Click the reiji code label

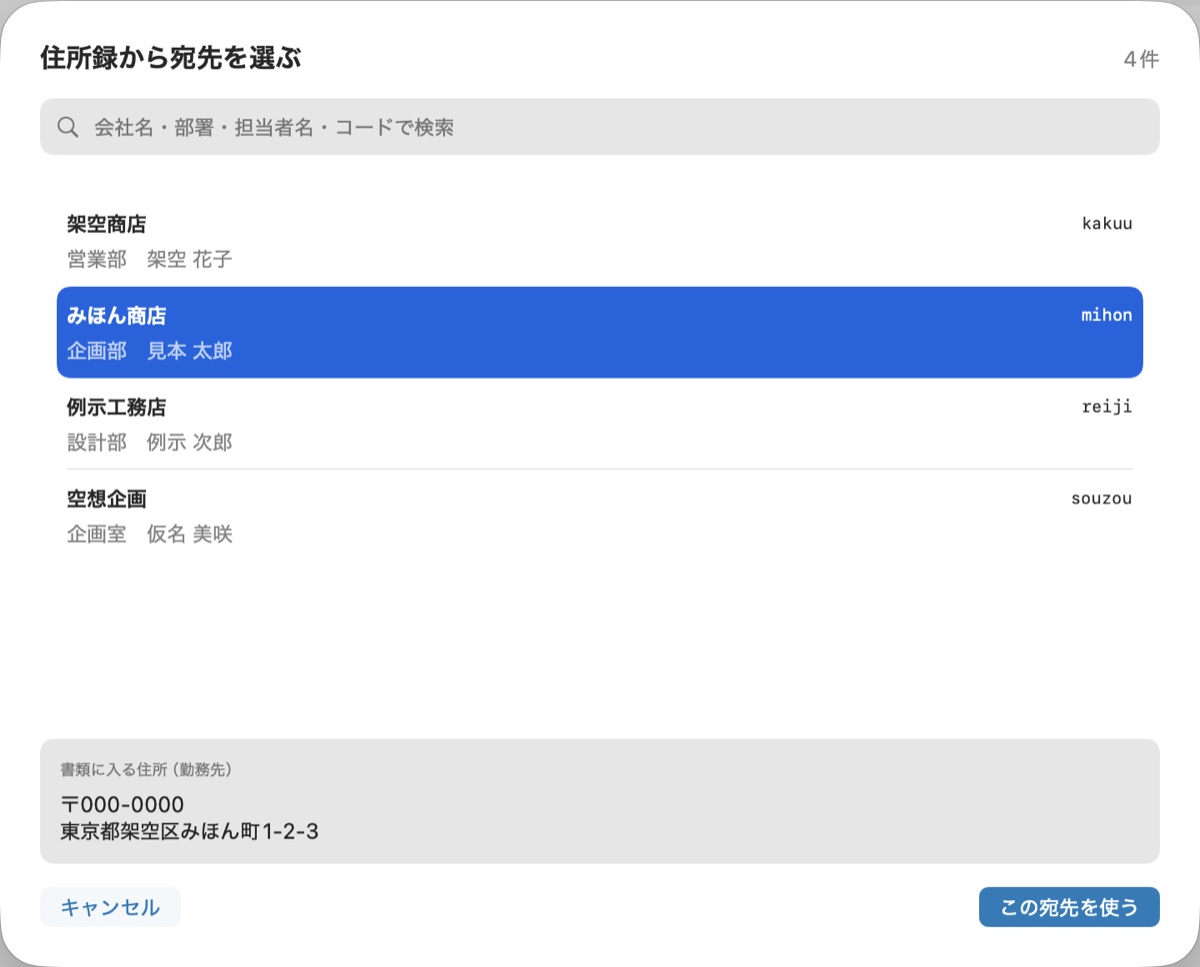pos(1107,407)
